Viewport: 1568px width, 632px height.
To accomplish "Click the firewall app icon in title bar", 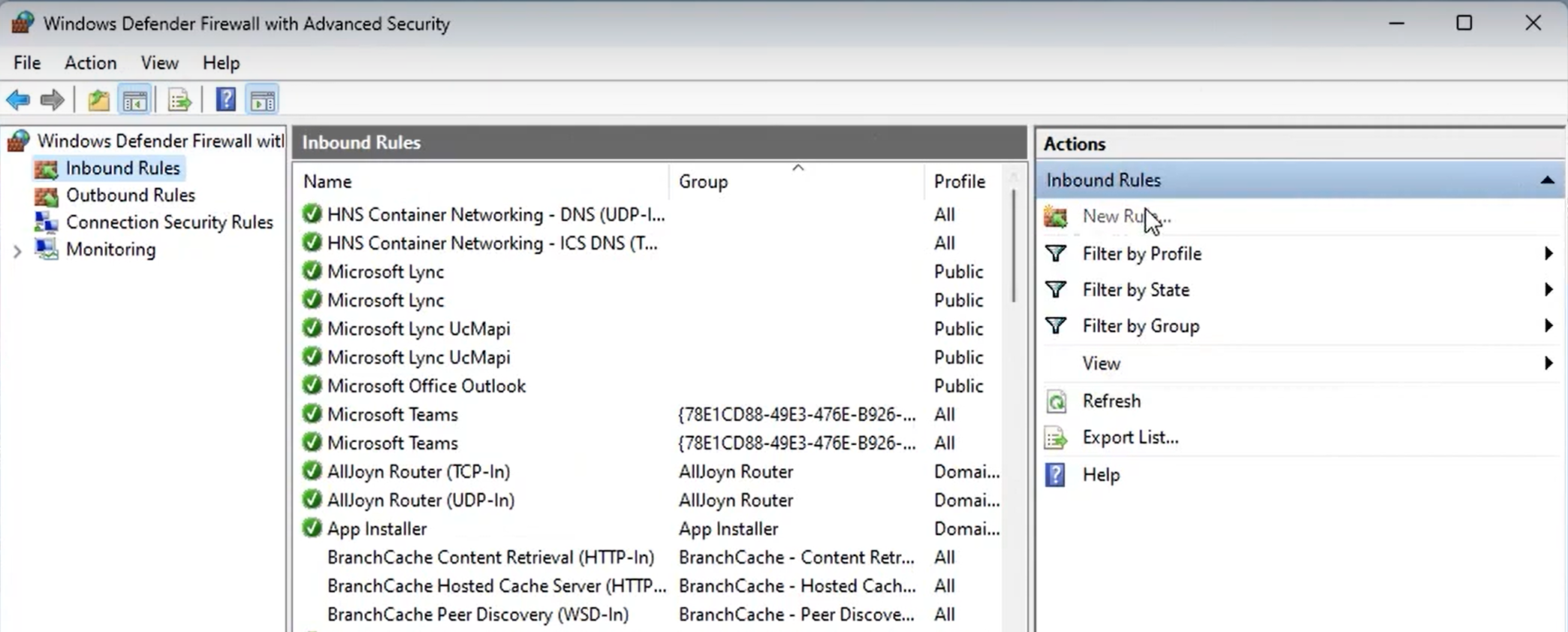I will point(23,23).
